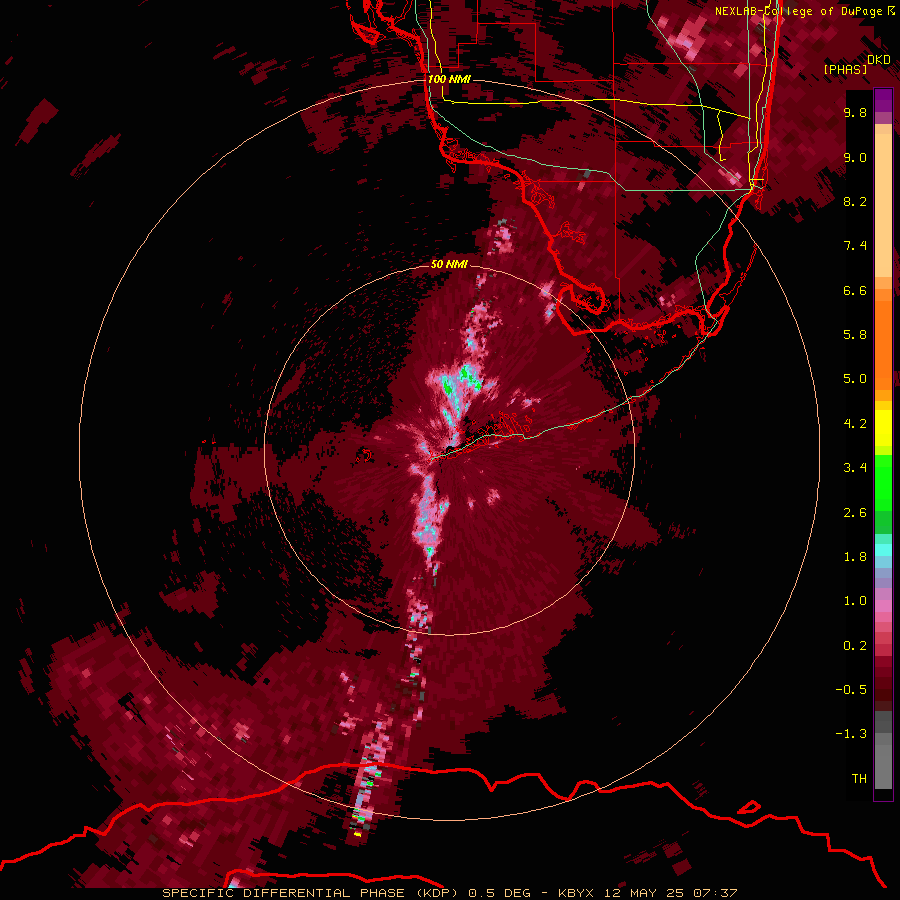Image resolution: width=900 pixels, height=900 pixels.
Task: Click the -0.5 value on the color scale
Action: (x=851, y=690)
